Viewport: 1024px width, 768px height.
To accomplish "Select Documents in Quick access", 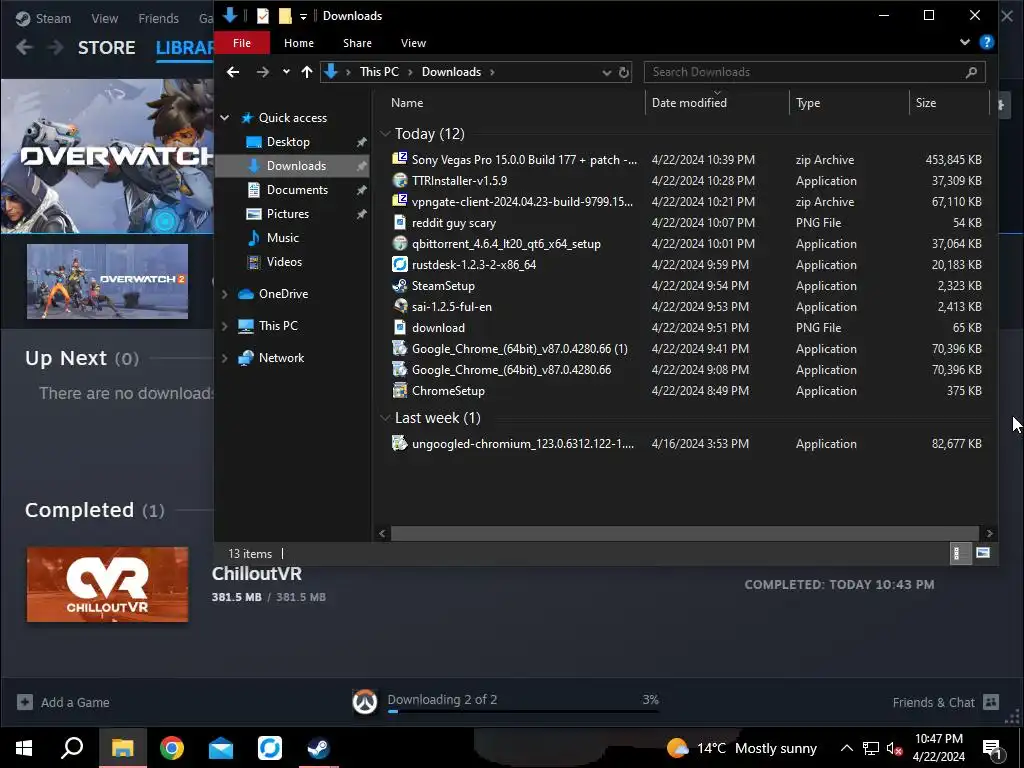I will (x=297, y=189).
